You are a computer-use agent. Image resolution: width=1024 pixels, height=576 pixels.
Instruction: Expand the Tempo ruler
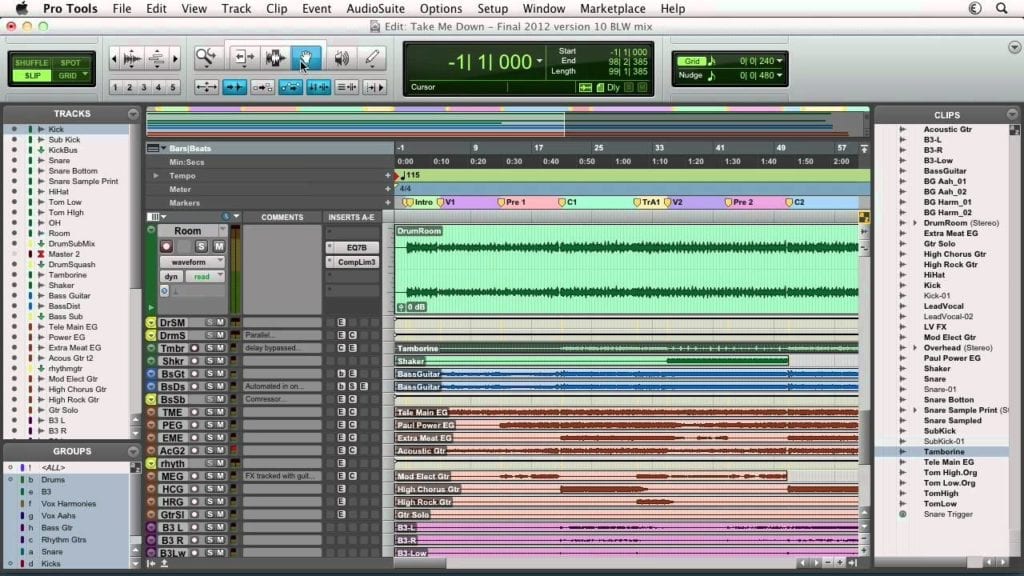pos(155,176)
